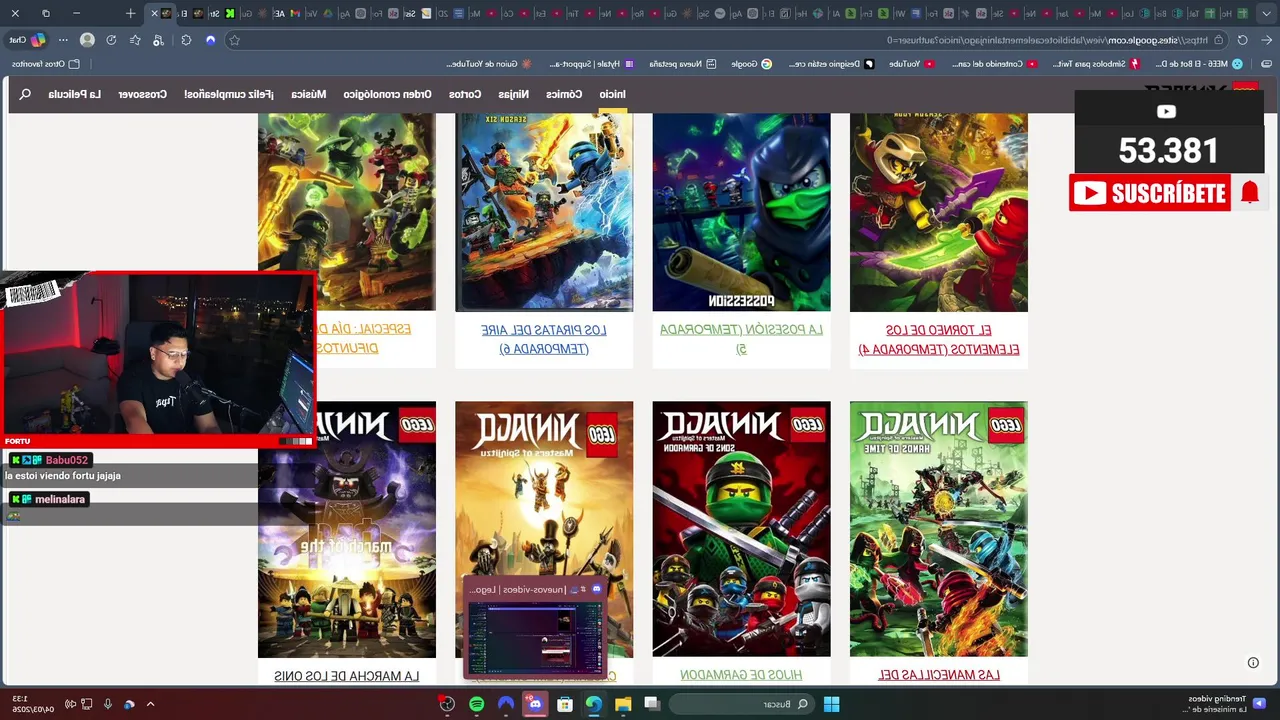Click the Tournament of Elements season four poster
Image resolution: width=1280 pixels, height=720 pixels.
tap(939, 212)
